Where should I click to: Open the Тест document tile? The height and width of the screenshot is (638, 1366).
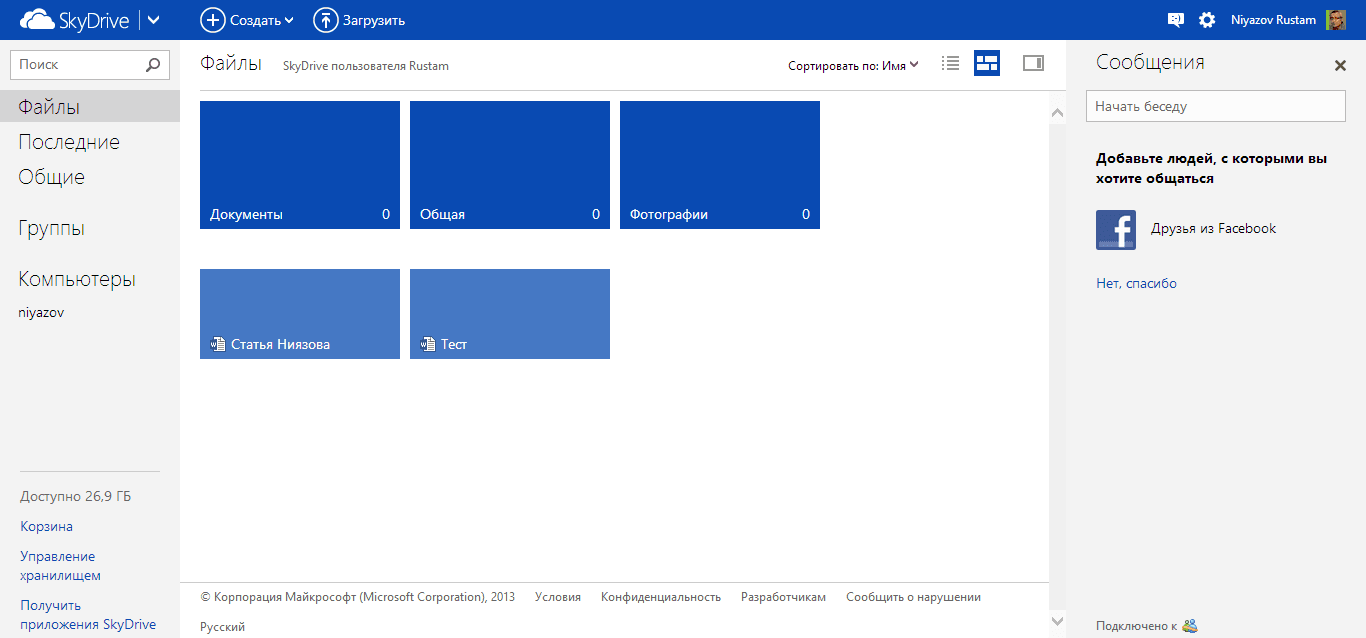[x=510, y=314]
